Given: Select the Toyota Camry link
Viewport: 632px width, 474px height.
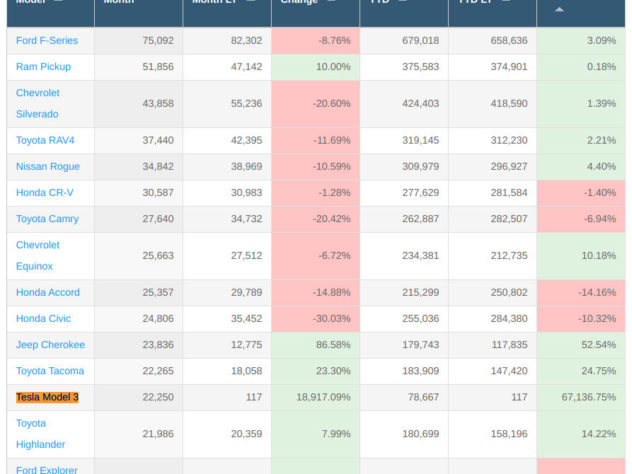Looking at the screenshot, I should click(47, 219).
